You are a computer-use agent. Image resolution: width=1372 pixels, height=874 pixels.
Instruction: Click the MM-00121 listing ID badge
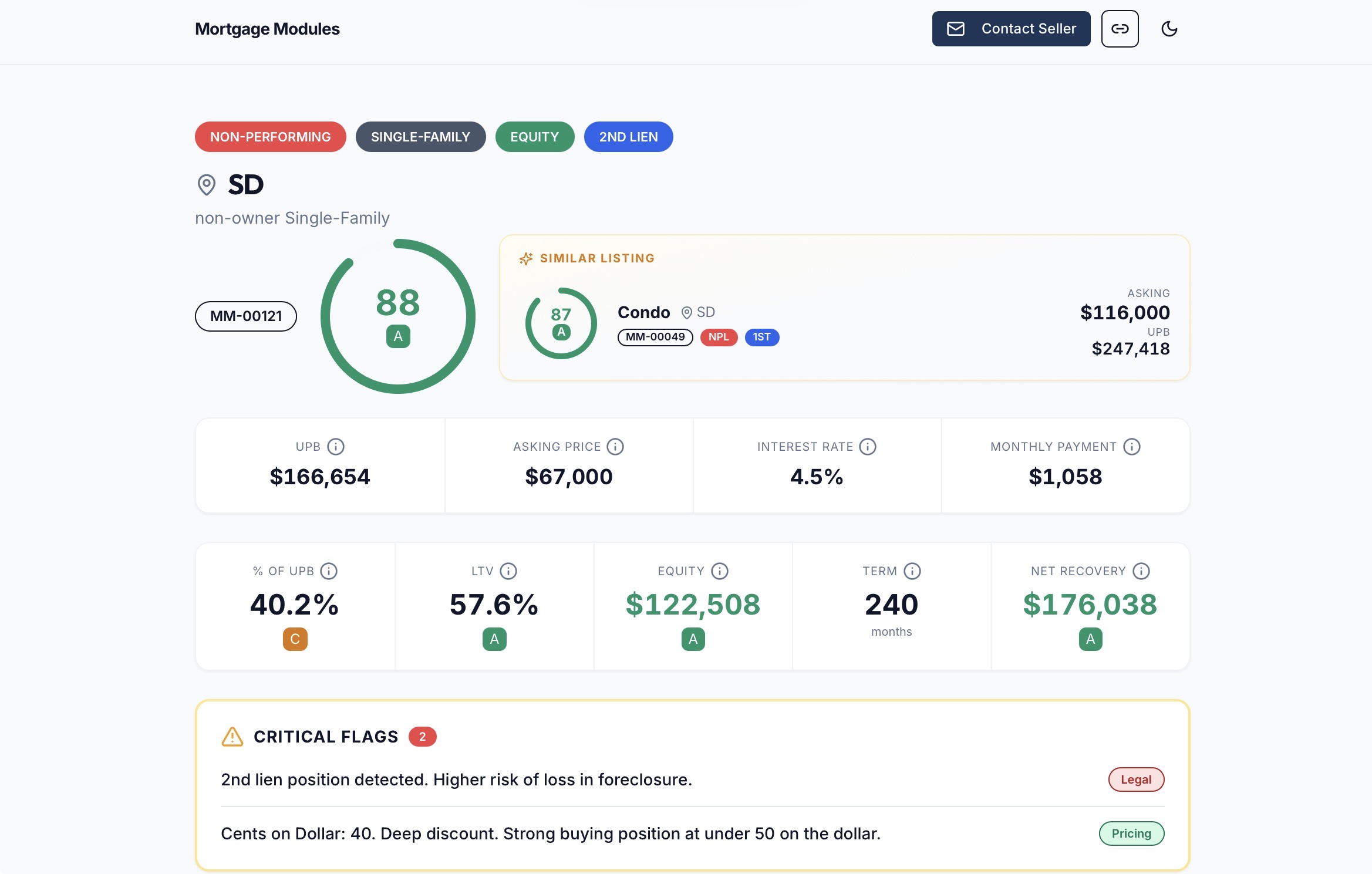point(246,316)
